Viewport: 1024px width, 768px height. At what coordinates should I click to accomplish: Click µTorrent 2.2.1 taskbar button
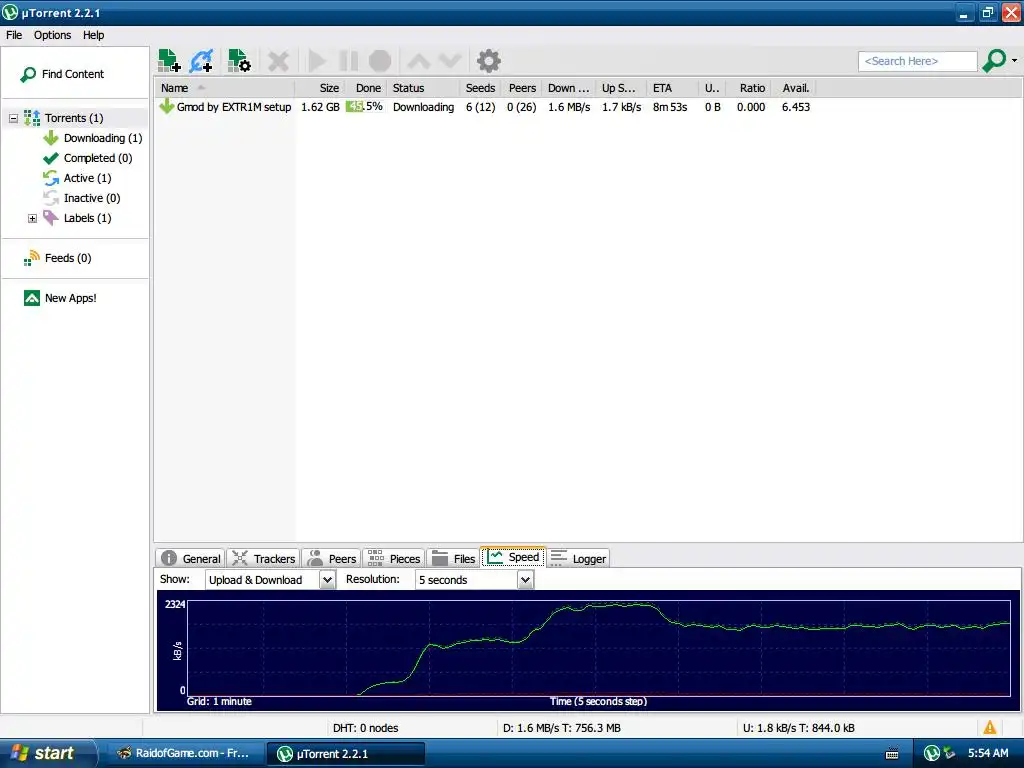[x=345, y=754]
